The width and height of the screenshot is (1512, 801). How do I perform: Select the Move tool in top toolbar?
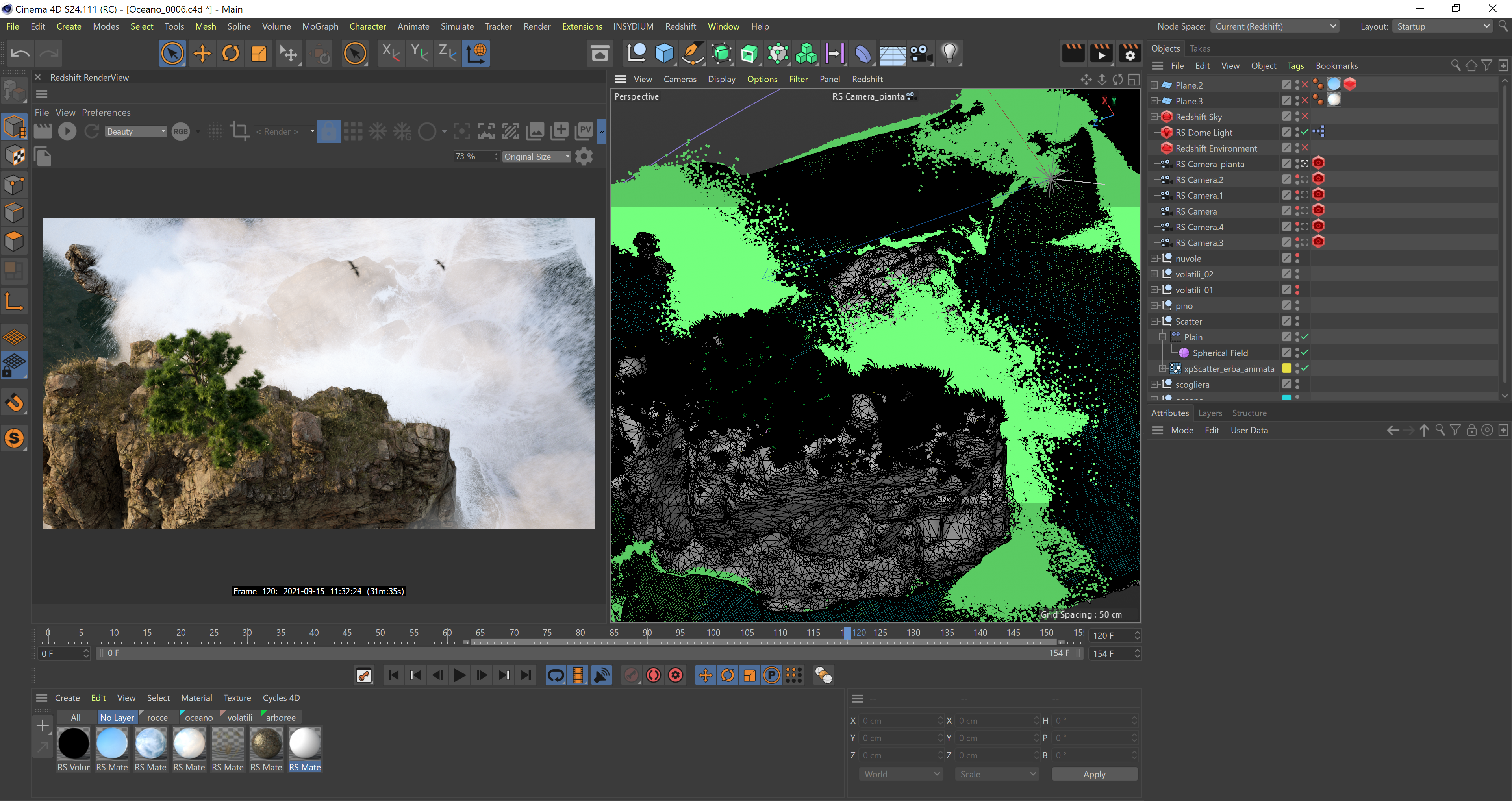tap(202, 54)
